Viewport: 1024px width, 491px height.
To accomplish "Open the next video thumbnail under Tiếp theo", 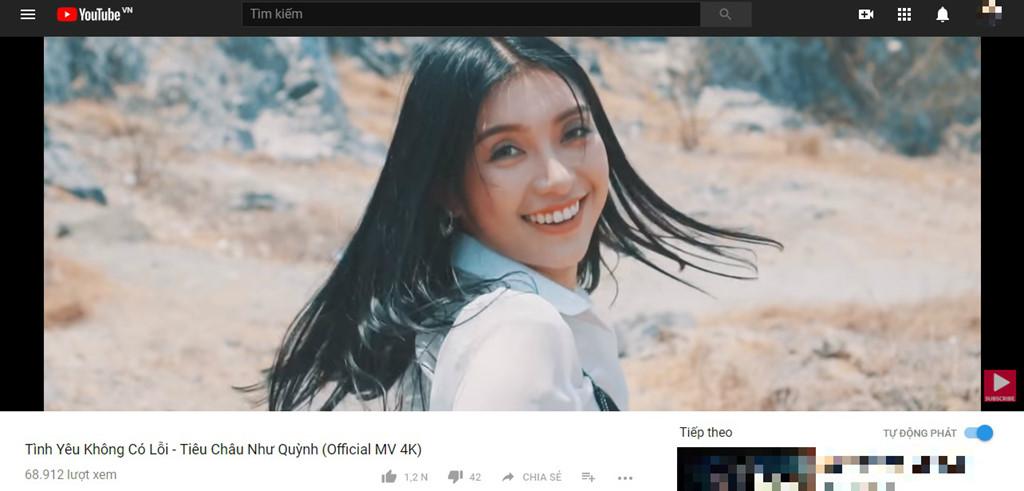I will click(x=746, y=470).
